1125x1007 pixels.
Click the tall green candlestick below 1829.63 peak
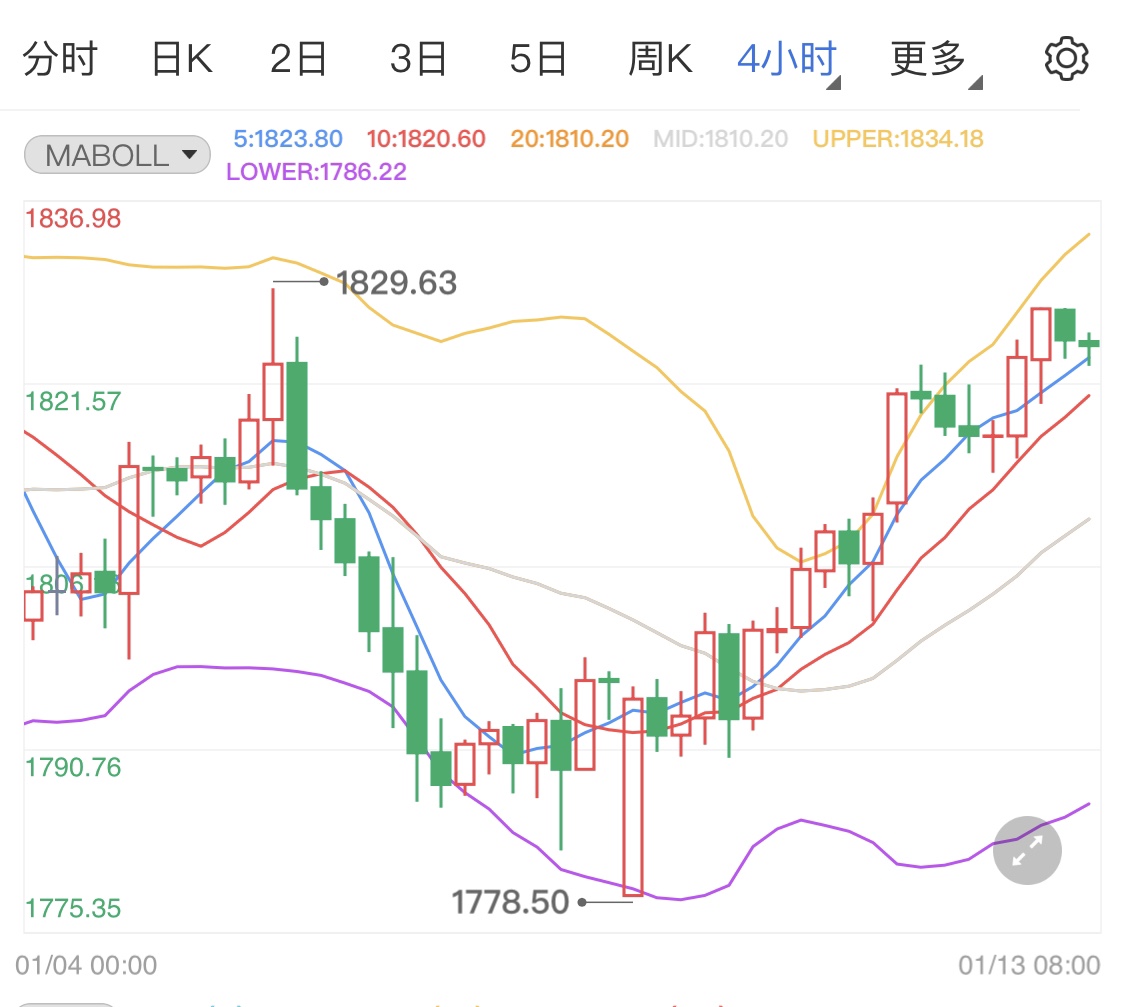click(297, 426)
